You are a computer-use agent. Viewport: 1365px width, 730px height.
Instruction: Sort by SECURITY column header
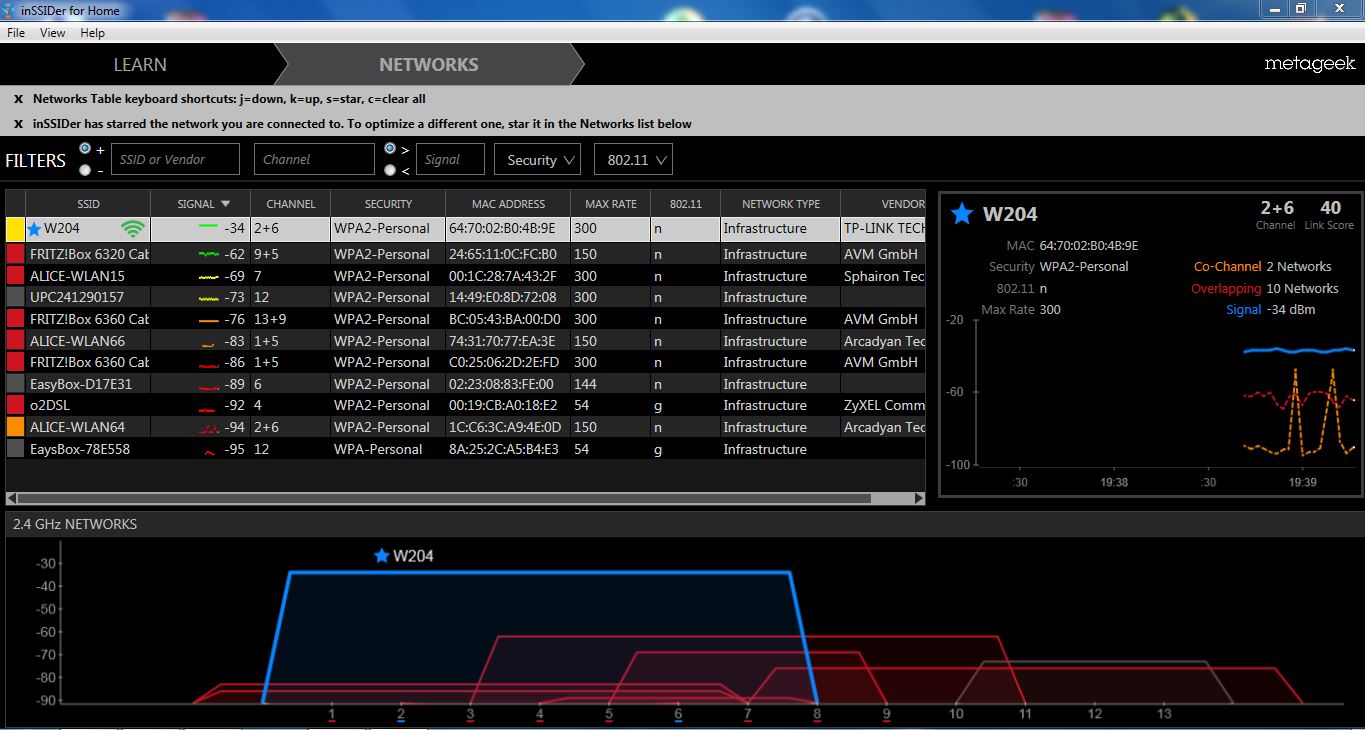[x=388, y=204]
